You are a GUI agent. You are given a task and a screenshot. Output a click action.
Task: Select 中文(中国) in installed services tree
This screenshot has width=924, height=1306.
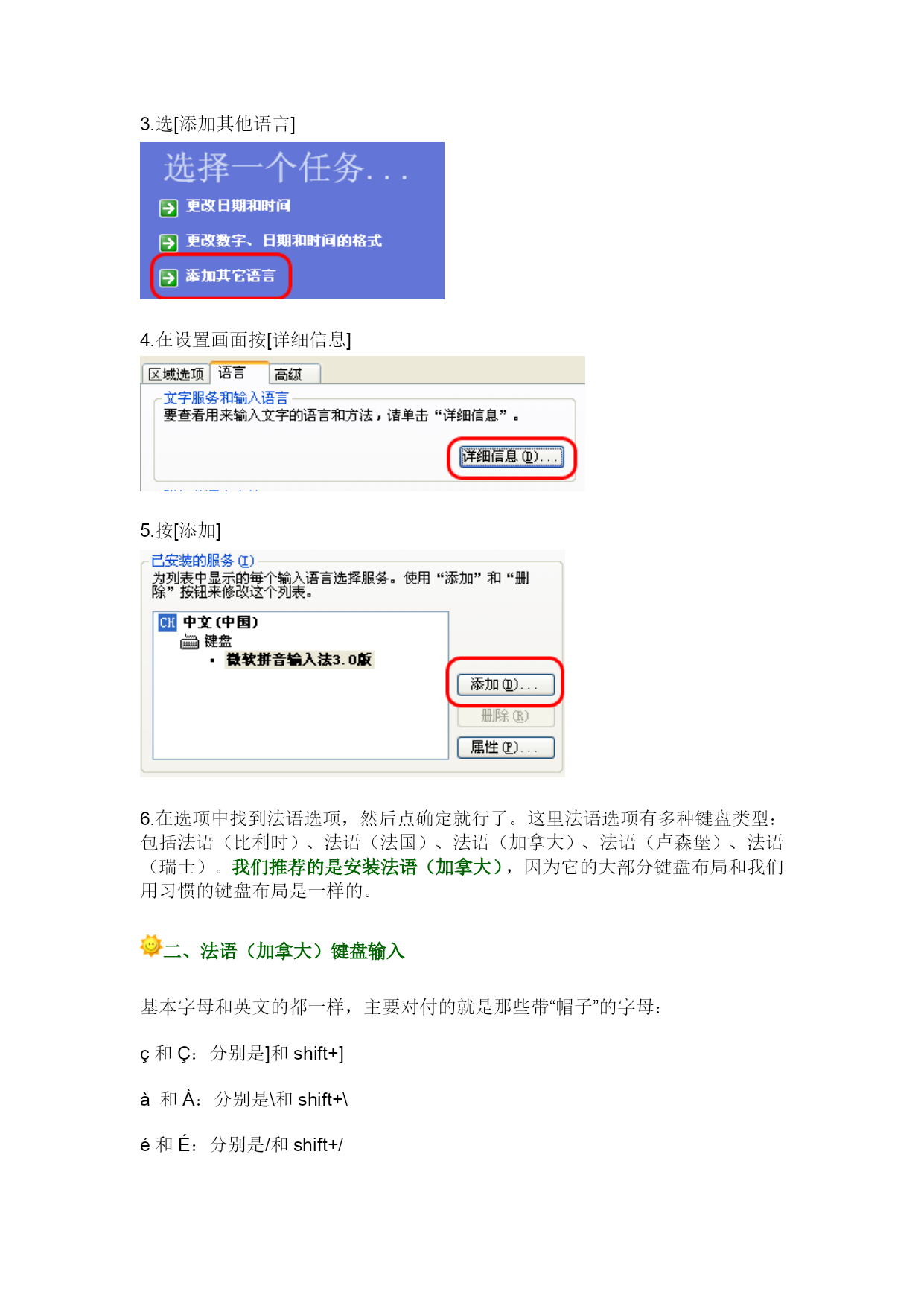[220, 622]
